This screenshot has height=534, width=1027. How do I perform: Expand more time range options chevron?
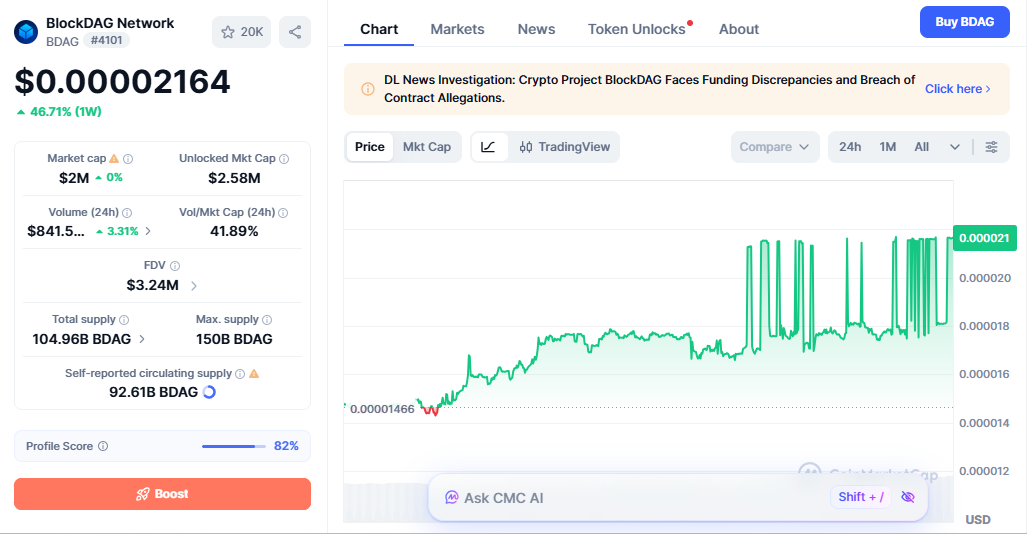(955, 147)
